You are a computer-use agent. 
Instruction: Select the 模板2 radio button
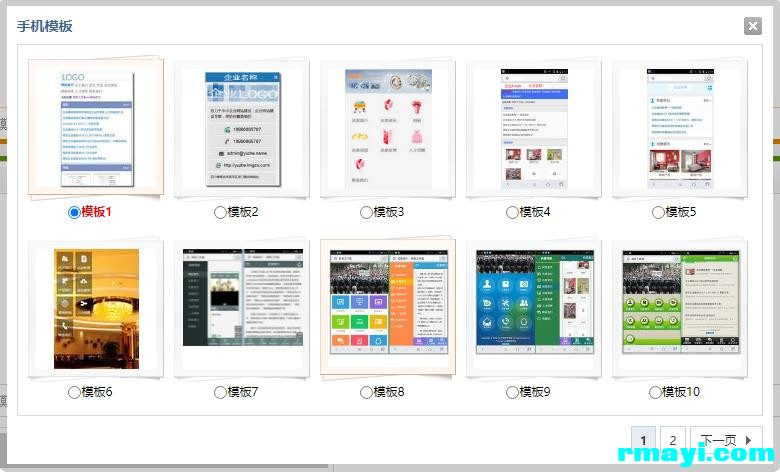tap(220, 212)
